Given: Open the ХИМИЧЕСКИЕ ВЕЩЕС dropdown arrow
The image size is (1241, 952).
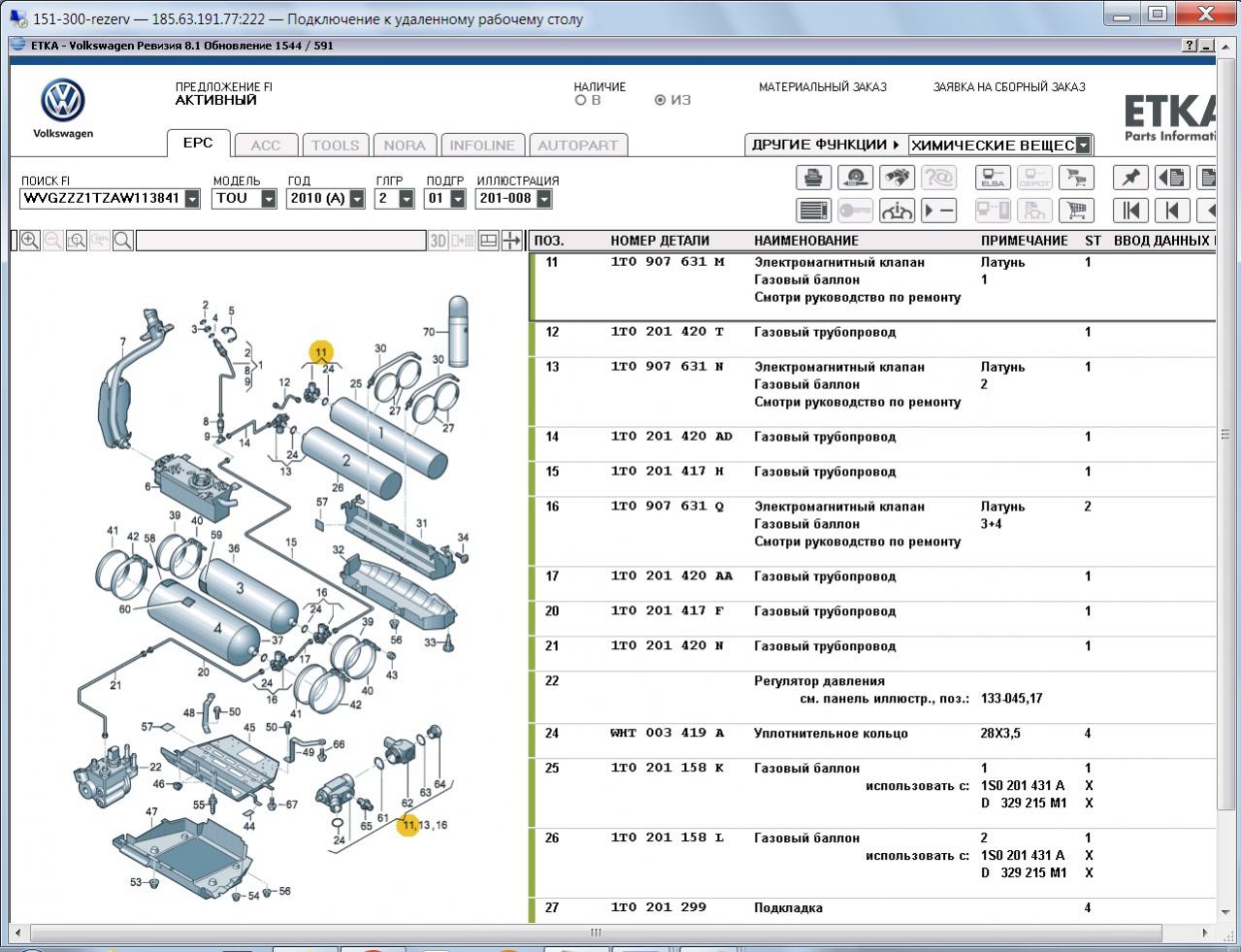Looking at the screenshot, I should 1084,146.
